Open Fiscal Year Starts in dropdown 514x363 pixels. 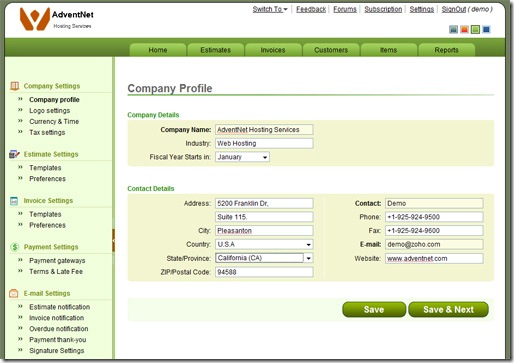pyautogui.click(x=242, y=157)
